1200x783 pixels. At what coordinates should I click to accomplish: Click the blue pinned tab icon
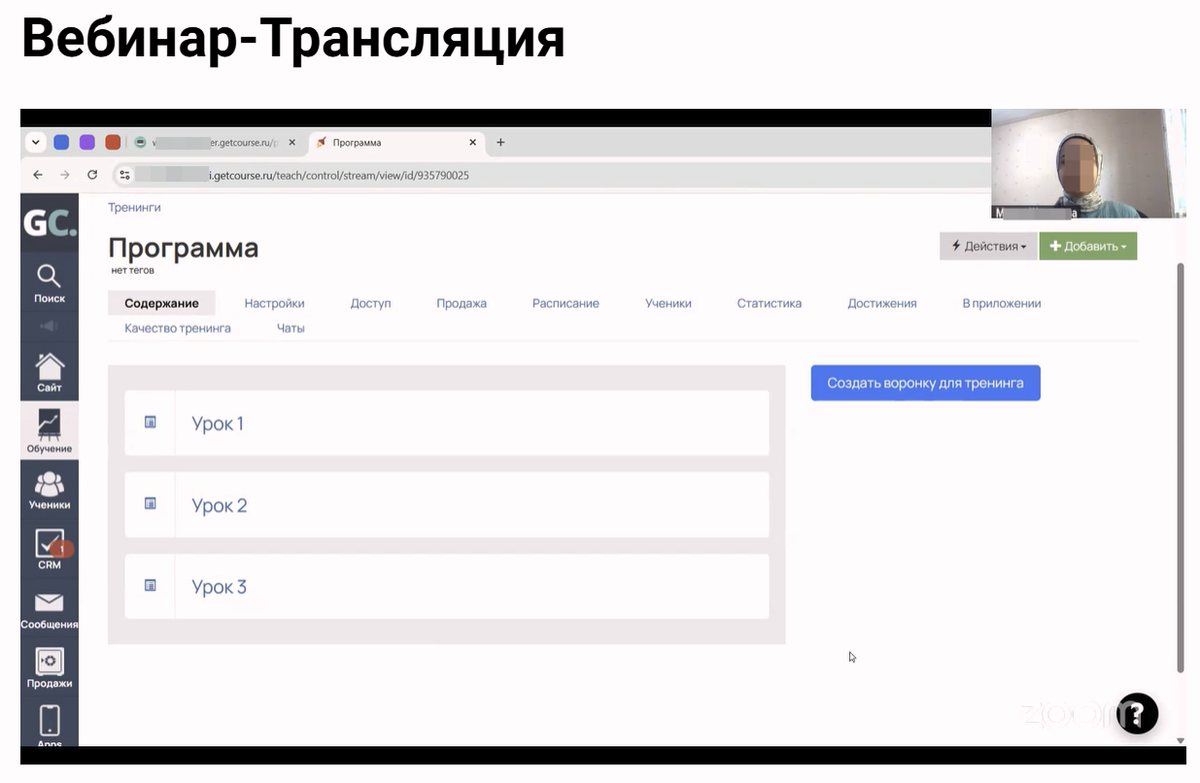pos(61,142)
